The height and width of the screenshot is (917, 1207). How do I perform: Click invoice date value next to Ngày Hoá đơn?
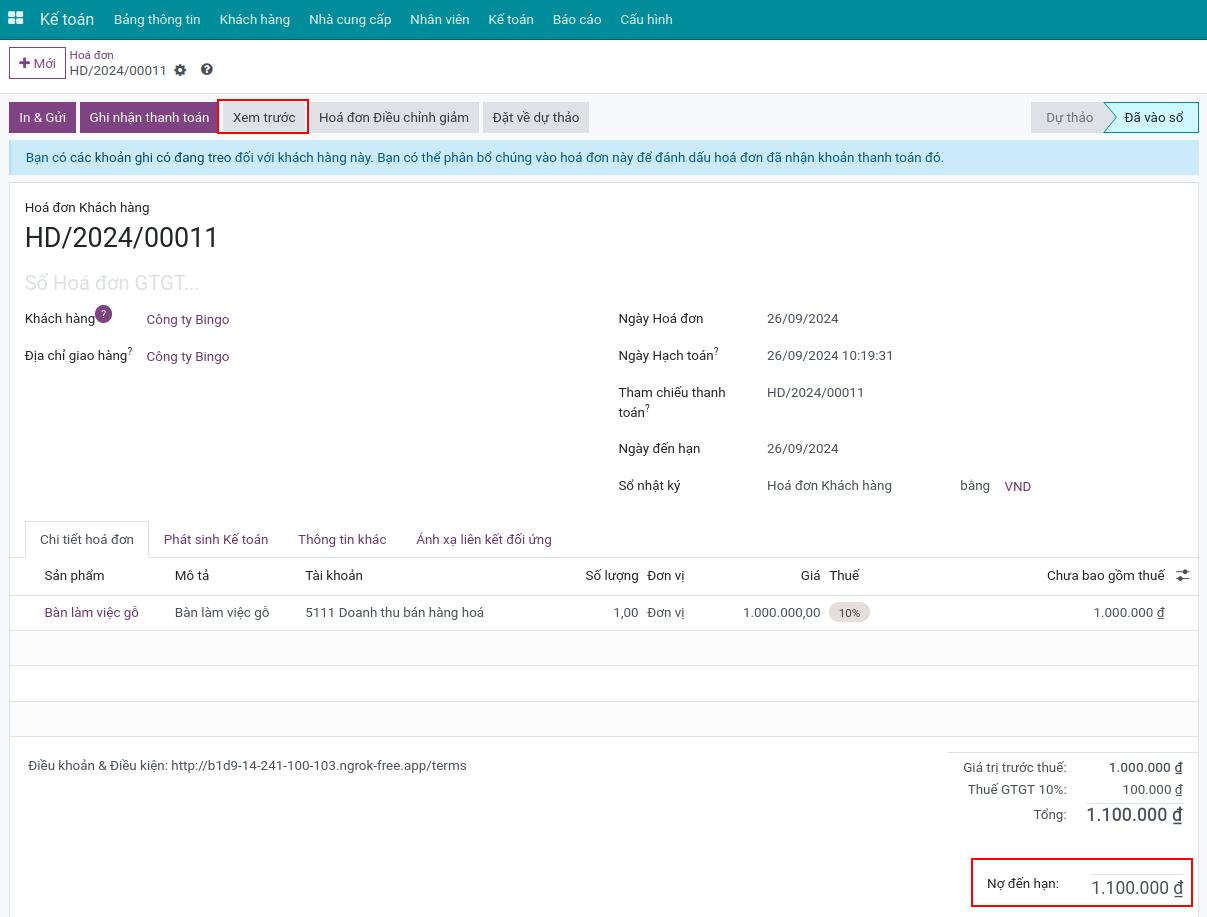click(x=803, y=319)
